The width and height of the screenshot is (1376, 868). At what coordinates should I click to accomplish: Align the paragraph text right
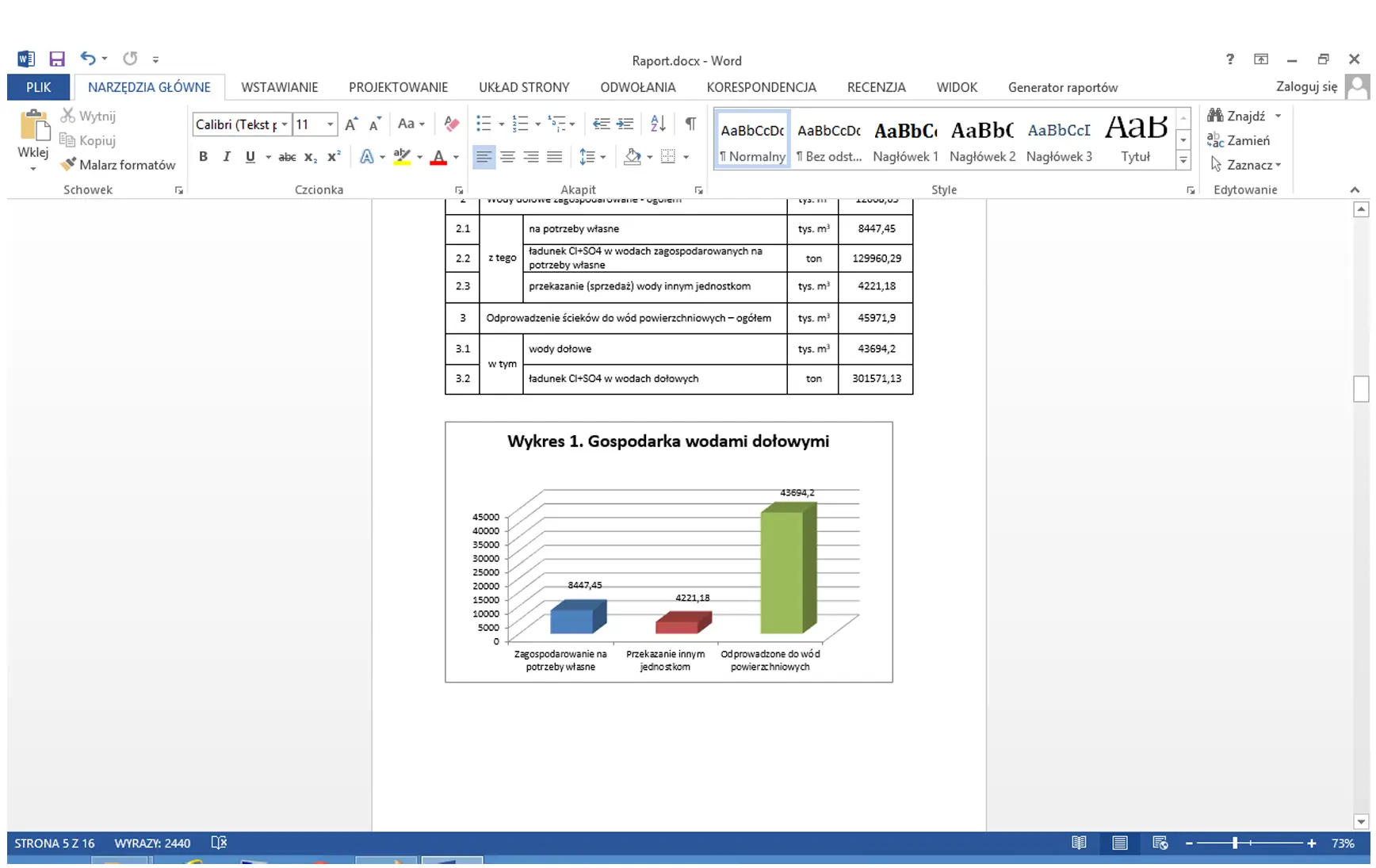point(531,157)
